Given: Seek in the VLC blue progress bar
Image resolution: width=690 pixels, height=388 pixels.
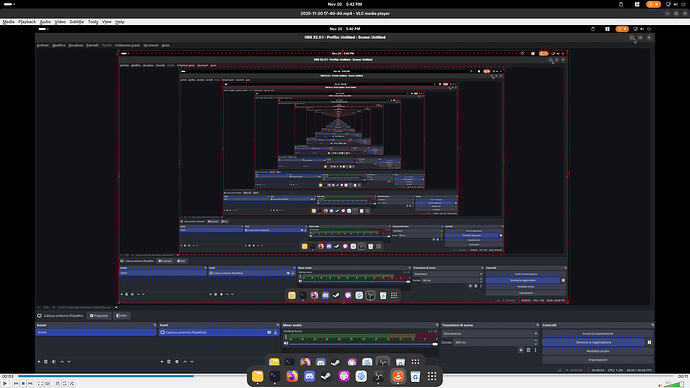Looking at the screenshot, I should [345, 376].
